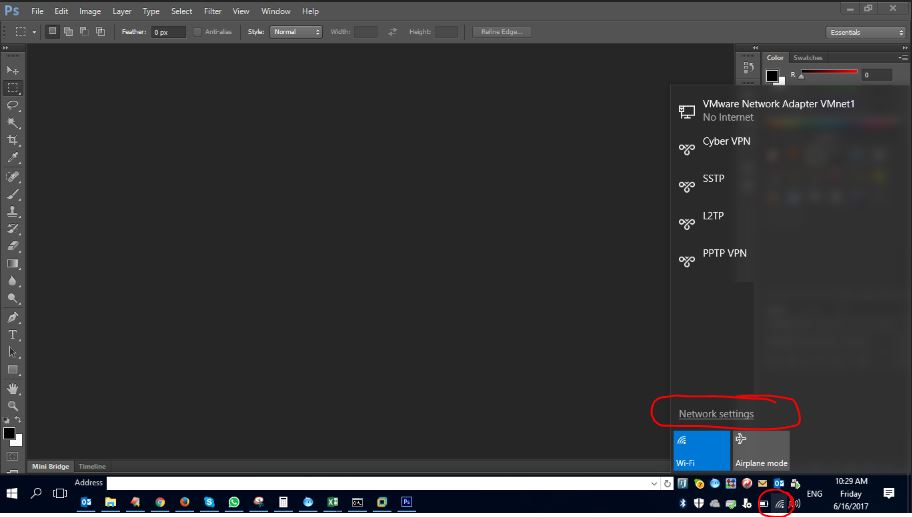This screenshot has height=517, width=912.
Task: Toggle Wi-Fi quick action tile
Action: click(x=701, y=450)
